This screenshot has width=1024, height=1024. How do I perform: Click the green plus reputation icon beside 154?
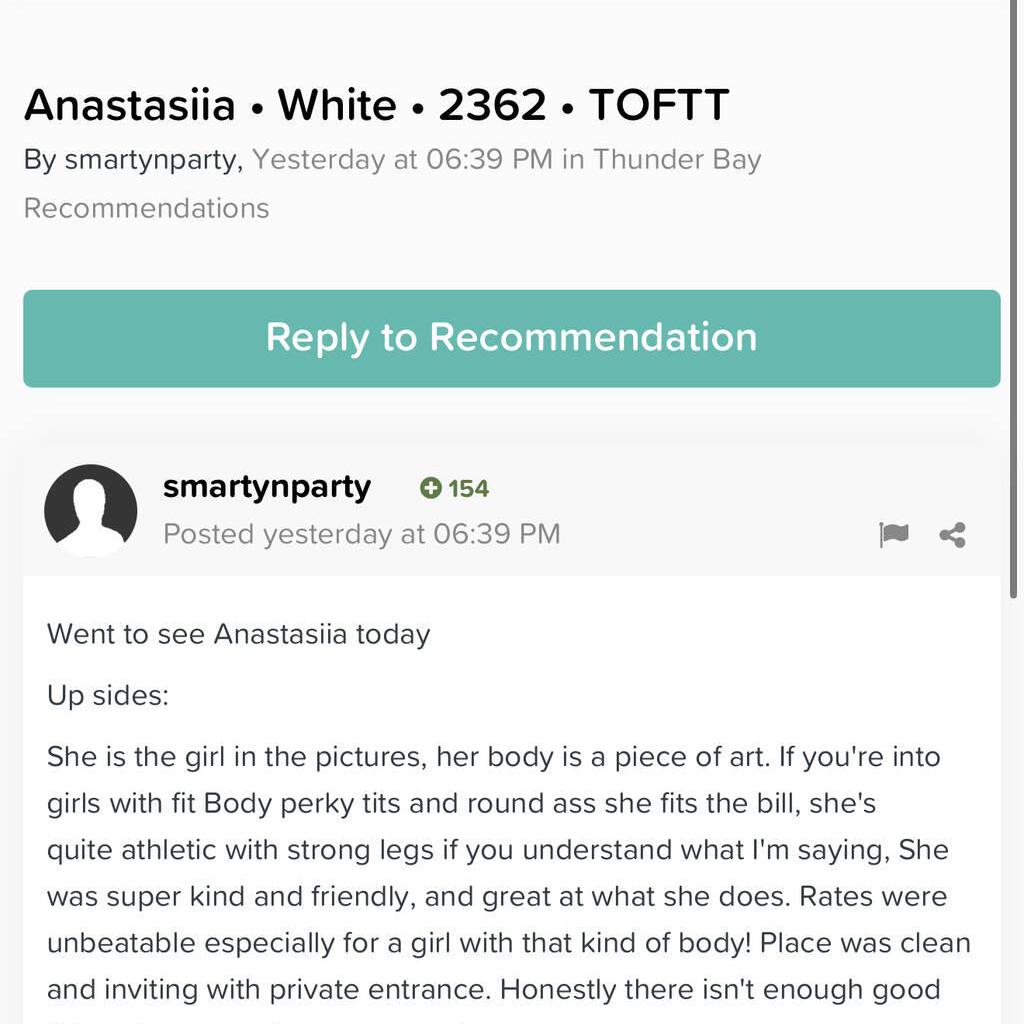[430, 488]
